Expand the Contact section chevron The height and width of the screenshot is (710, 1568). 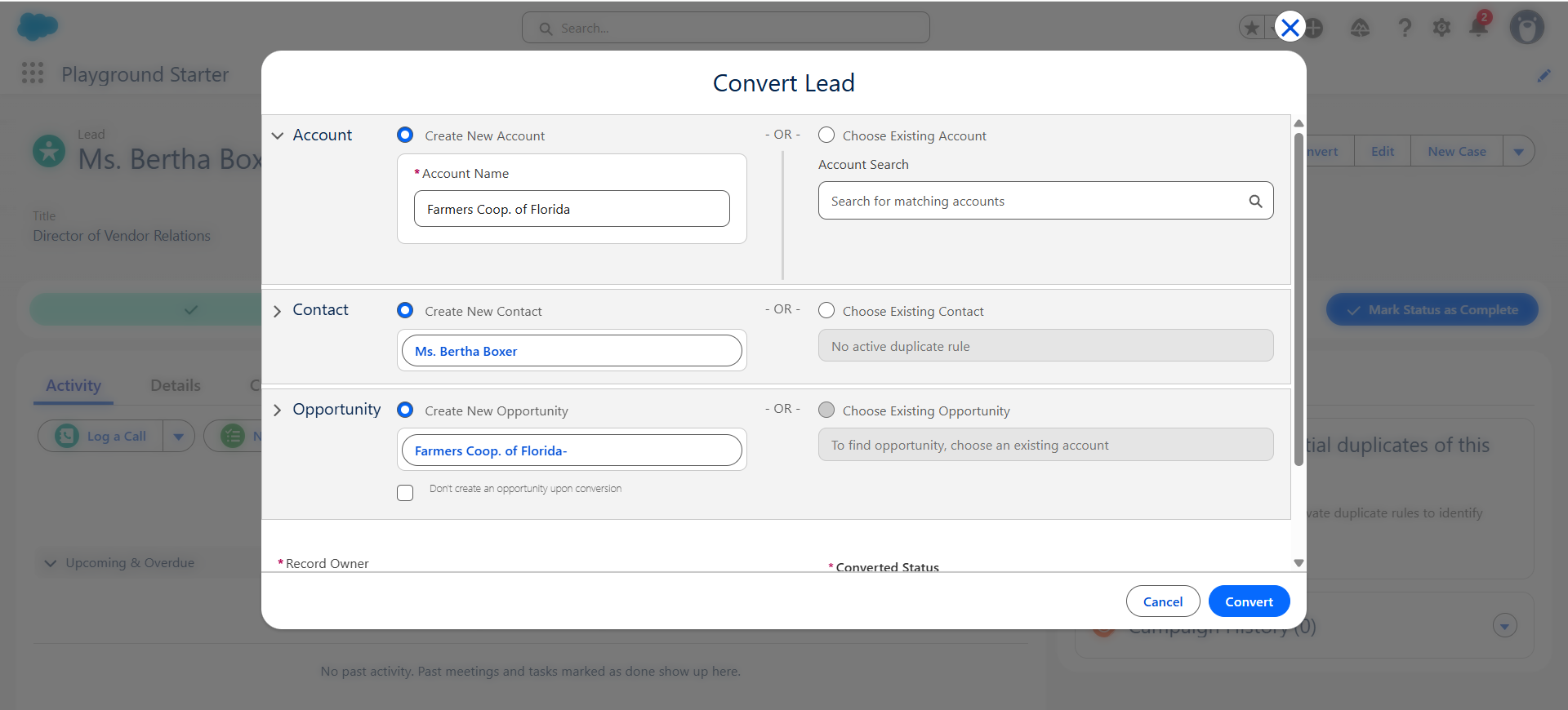coord(278,311)
